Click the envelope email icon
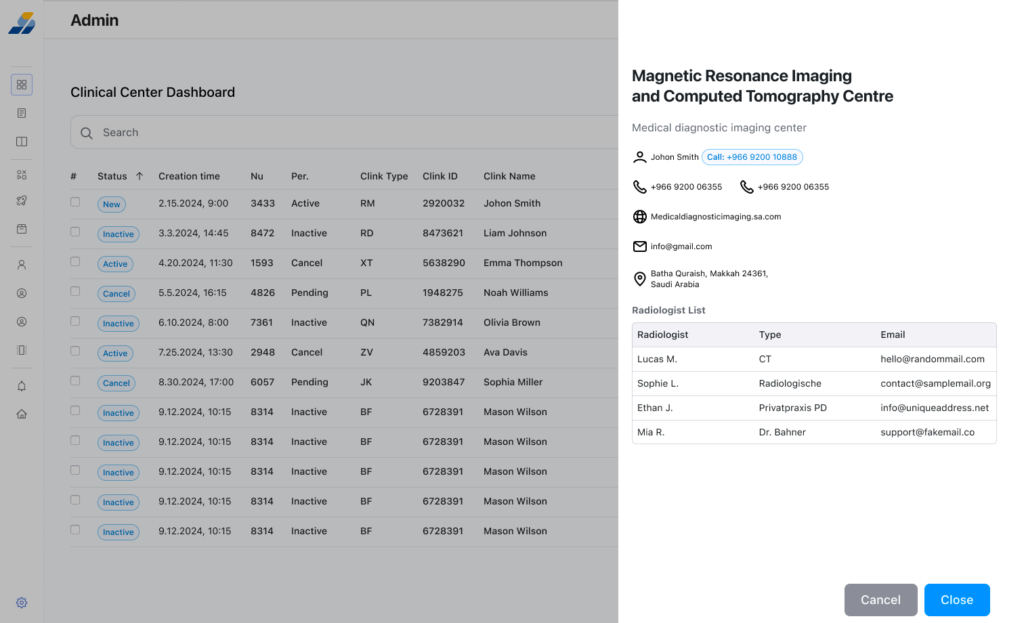Image resolution: width=1024 pixels, height=623 pixels. coord(640,246)
